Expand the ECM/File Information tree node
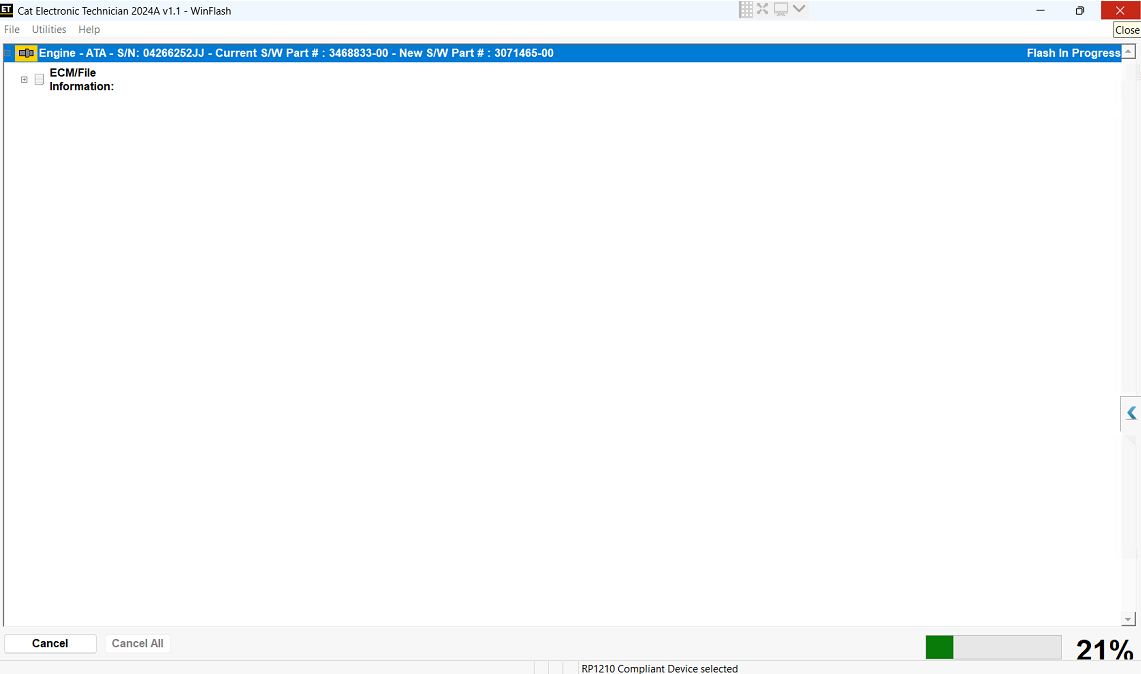The height and width of the screenshot is (674, 1141). tap(24, 80)
